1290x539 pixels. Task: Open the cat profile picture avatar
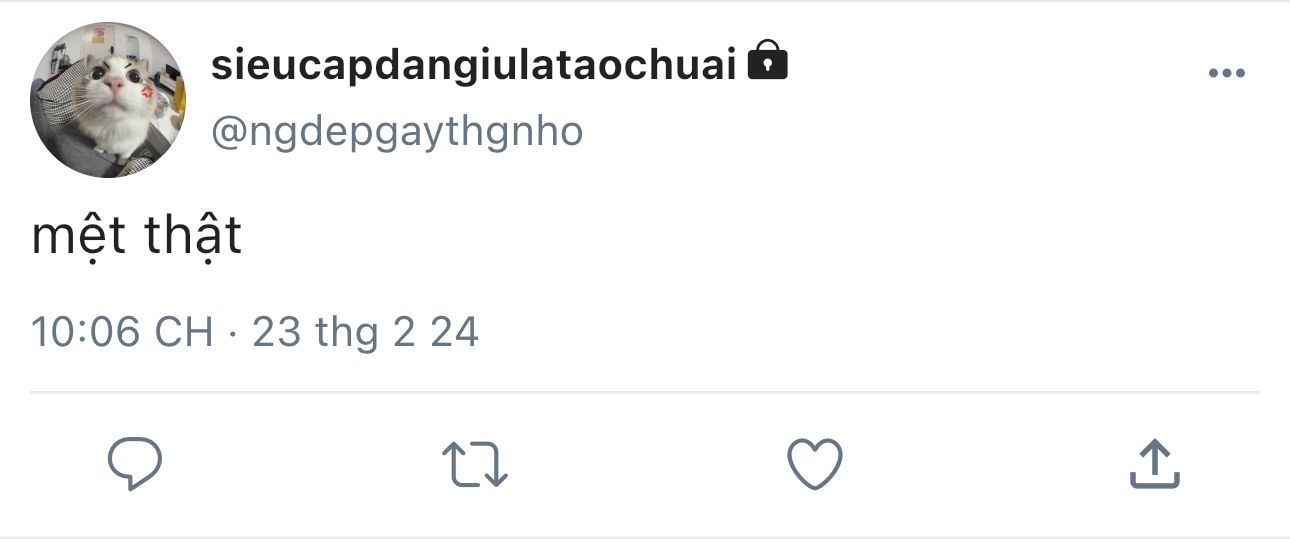coord(108,100)
